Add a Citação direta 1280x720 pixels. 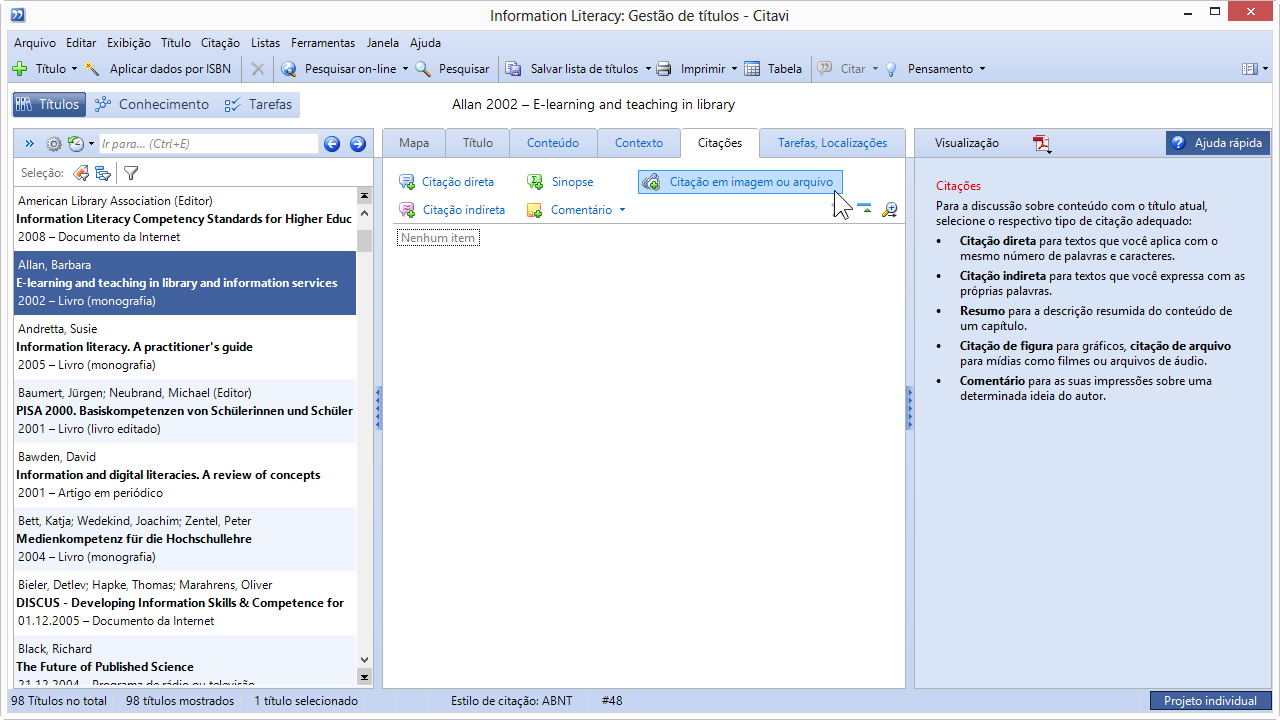click(446, 182)
